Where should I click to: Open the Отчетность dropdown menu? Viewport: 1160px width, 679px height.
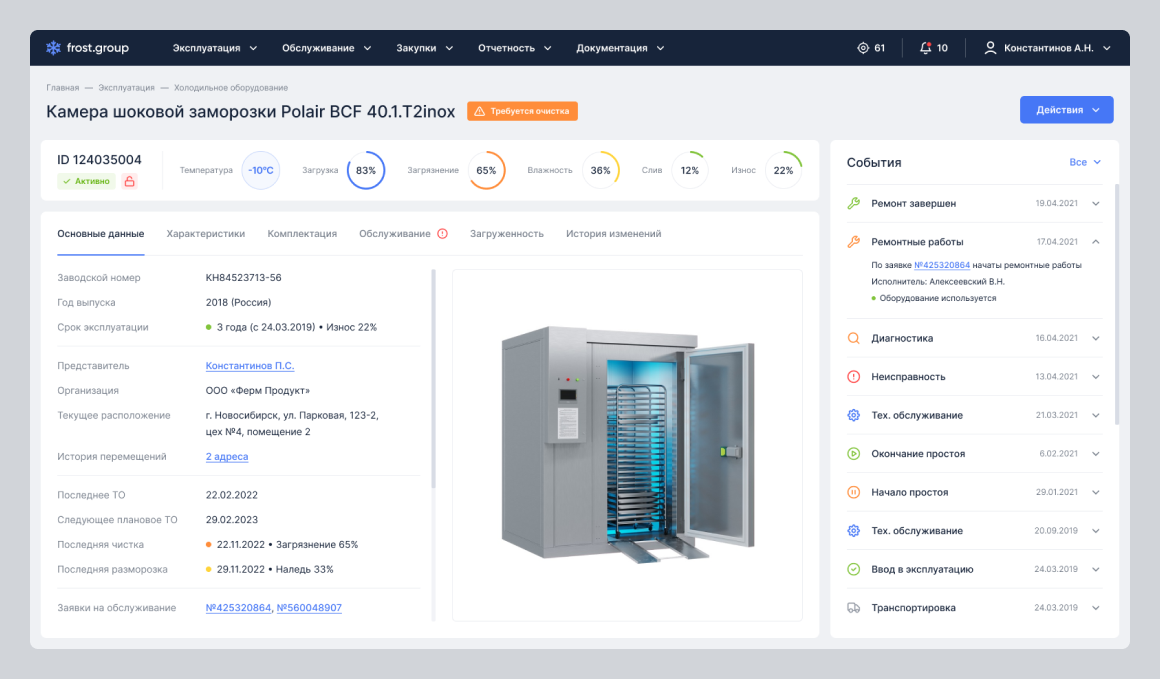tap(515, 48)
